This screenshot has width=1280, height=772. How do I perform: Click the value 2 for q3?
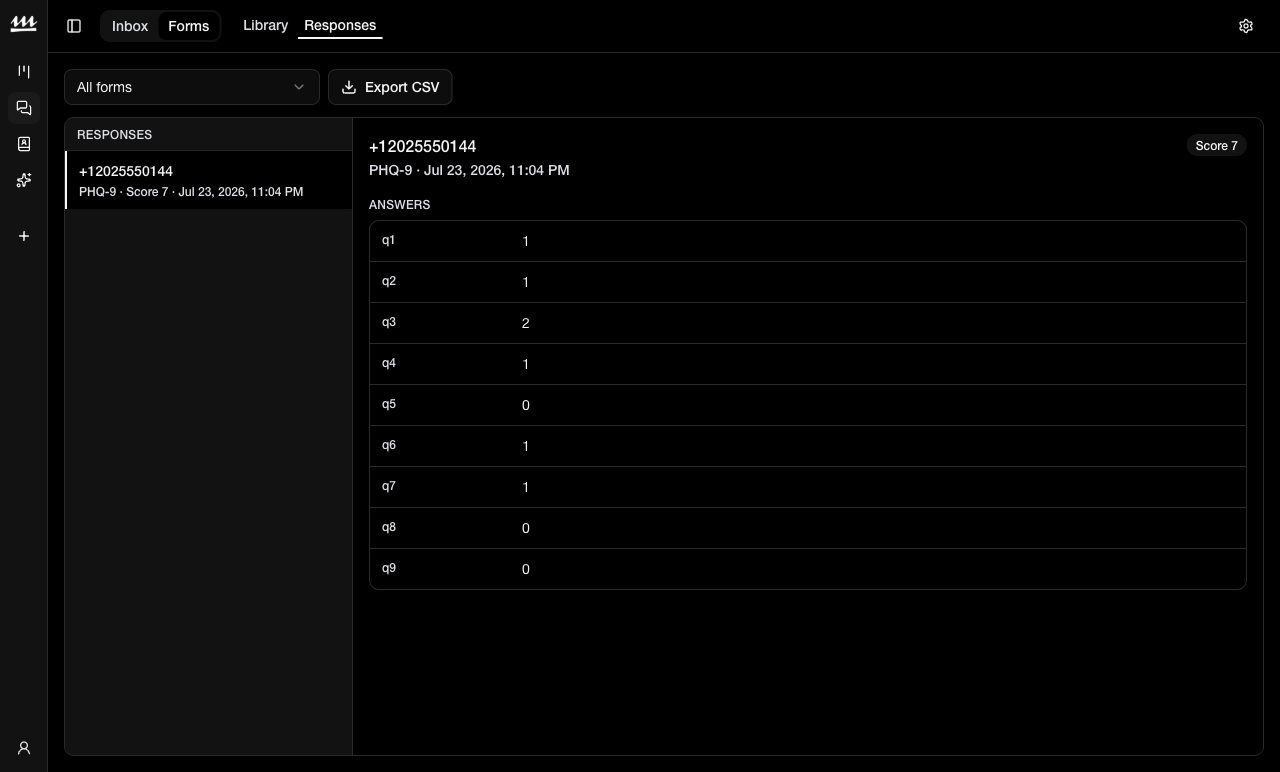(x=526, y=323)
